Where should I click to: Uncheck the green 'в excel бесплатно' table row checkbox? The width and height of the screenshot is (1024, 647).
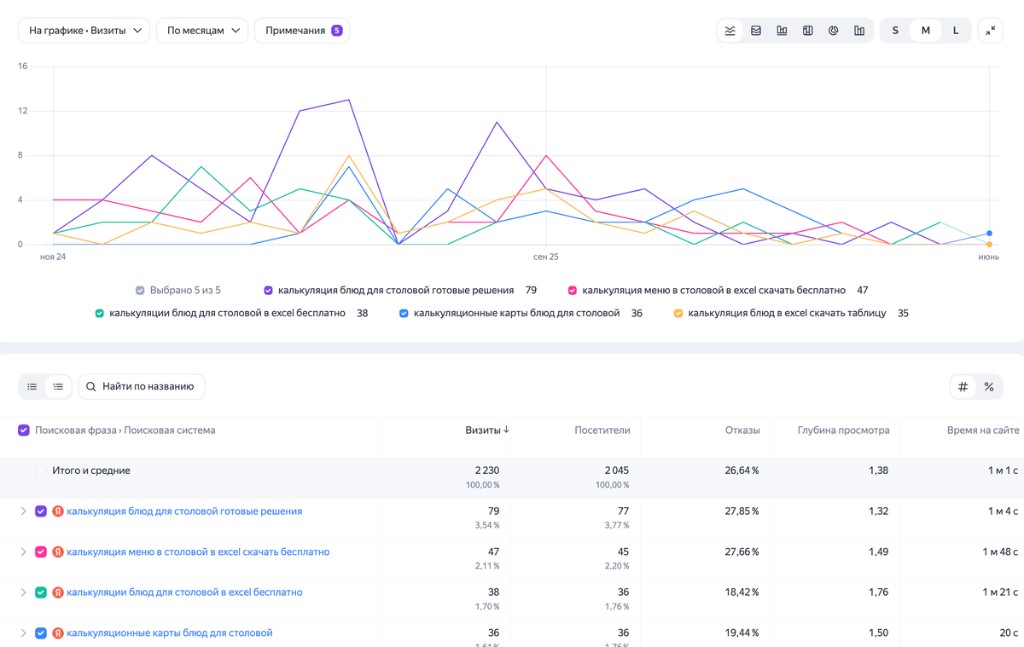[x=40, y=592]
